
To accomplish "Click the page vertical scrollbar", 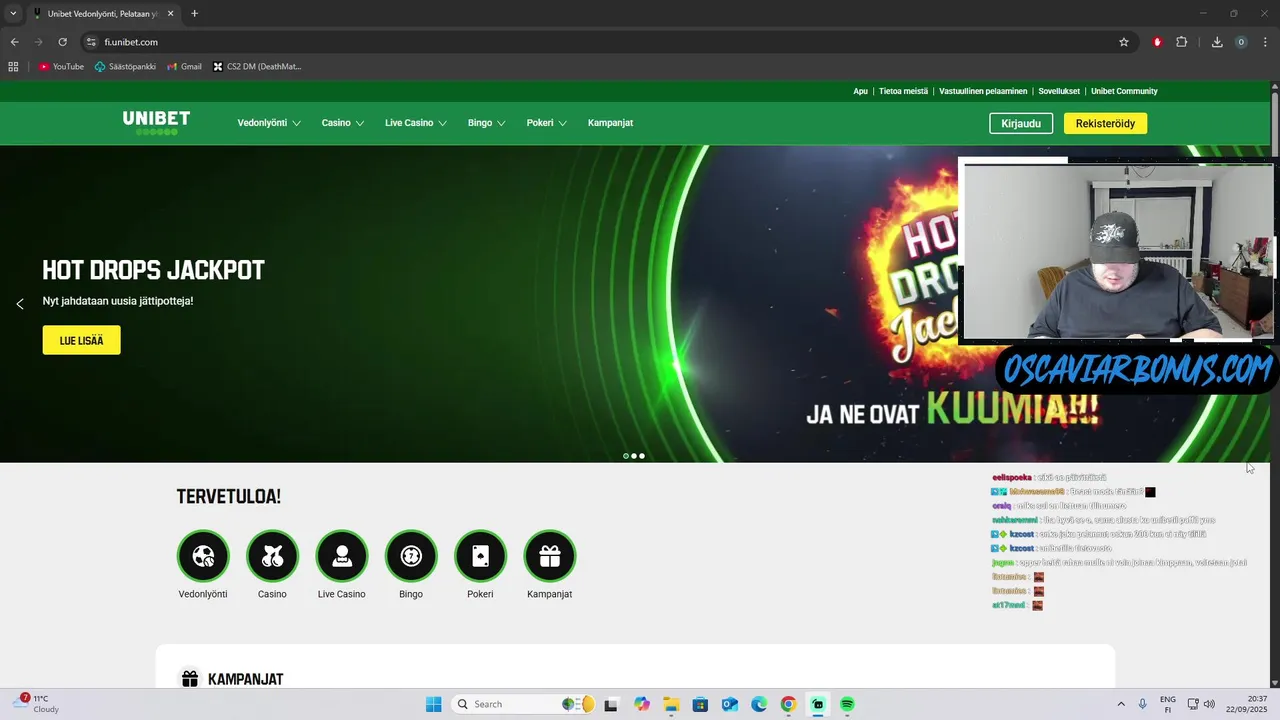I will point(1275,123).
